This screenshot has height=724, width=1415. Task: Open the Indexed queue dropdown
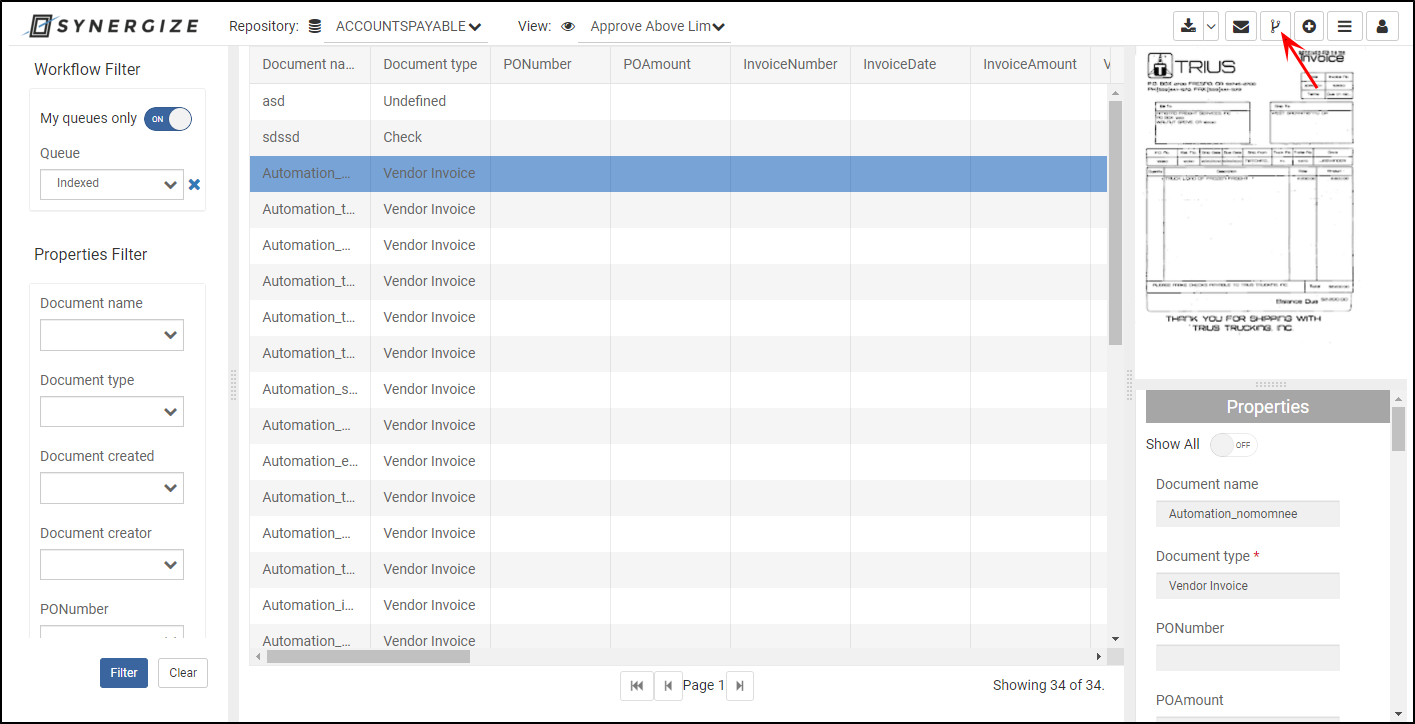[112, 184]
